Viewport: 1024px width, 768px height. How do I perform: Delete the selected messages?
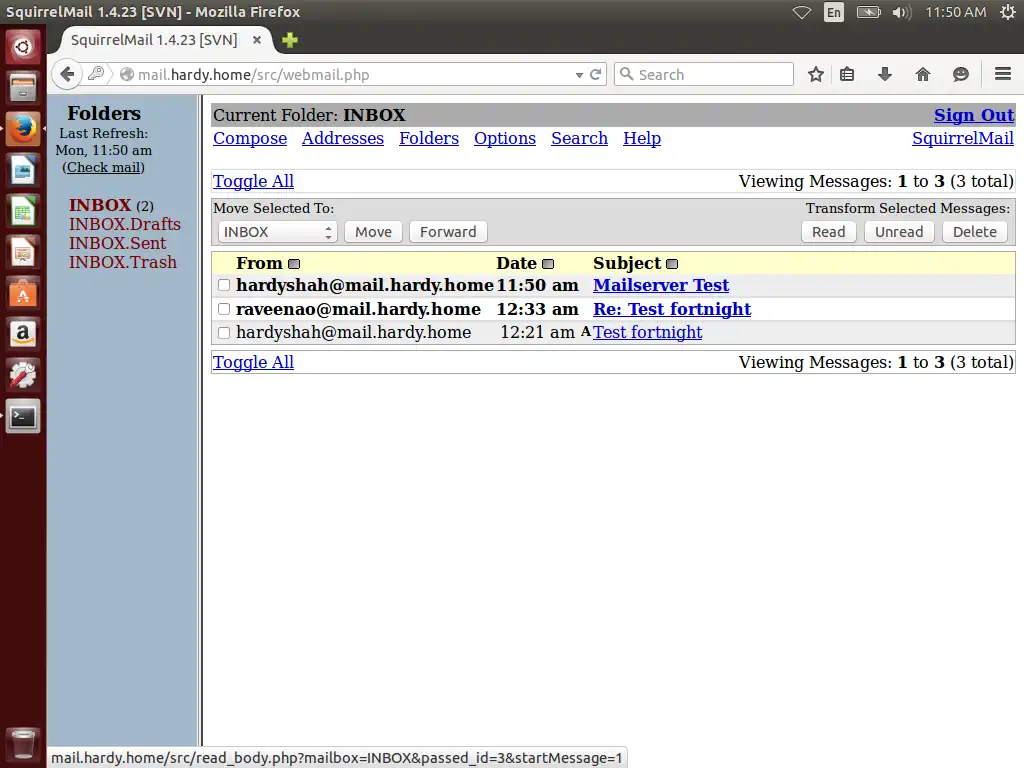(975, 231)
